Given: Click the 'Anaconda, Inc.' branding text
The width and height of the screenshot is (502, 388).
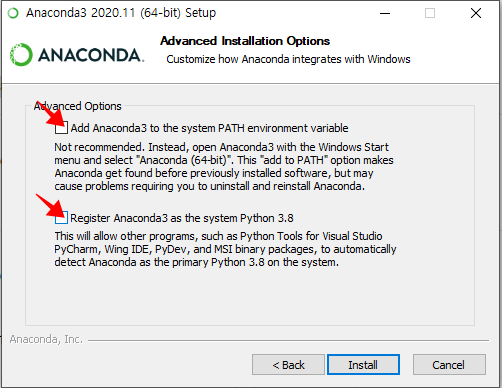Looking at the screenshot, I should 46,339.
